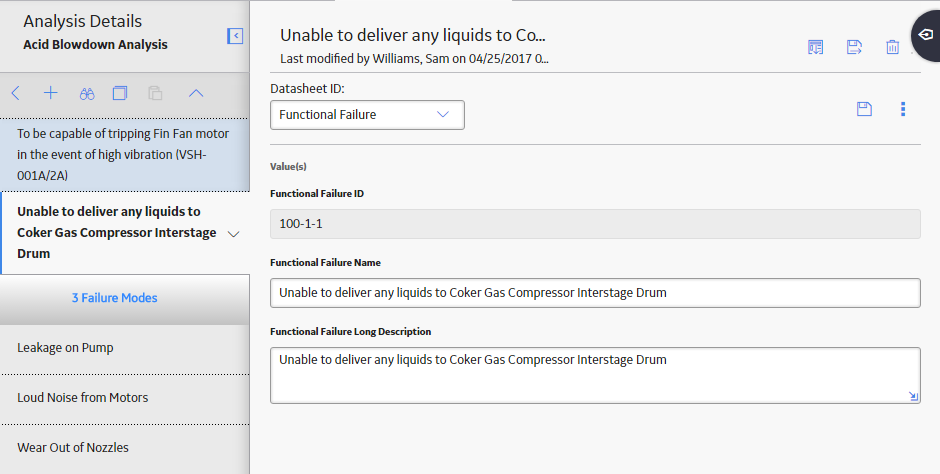The image size is (940, 474).
Task: Click the copy icon in the toolbar
Action: [120, 93]
